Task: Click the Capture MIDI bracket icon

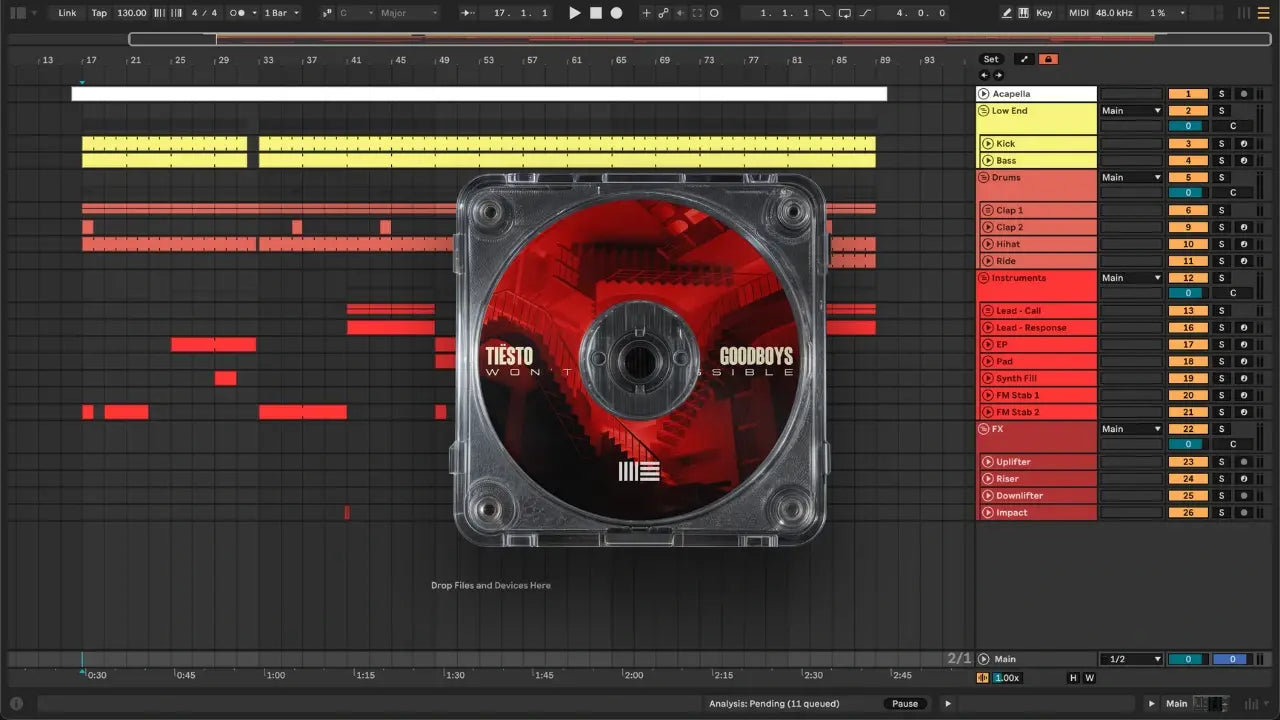Action: click(x=697, y=13)
